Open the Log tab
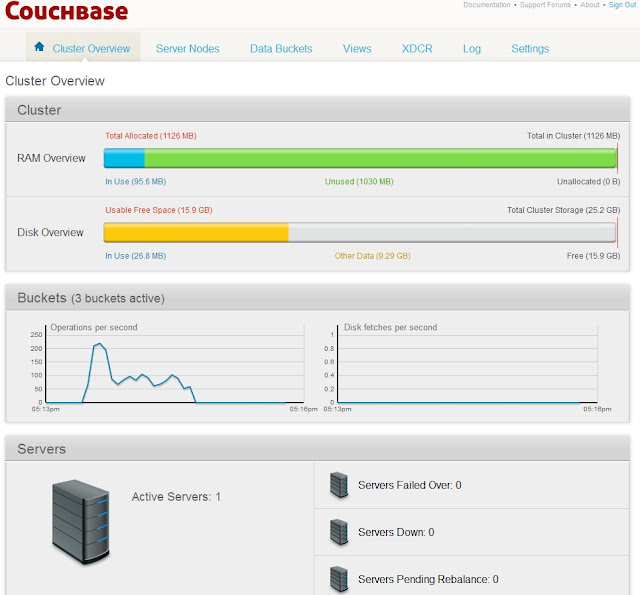640x595 pixels. (472, 49)
